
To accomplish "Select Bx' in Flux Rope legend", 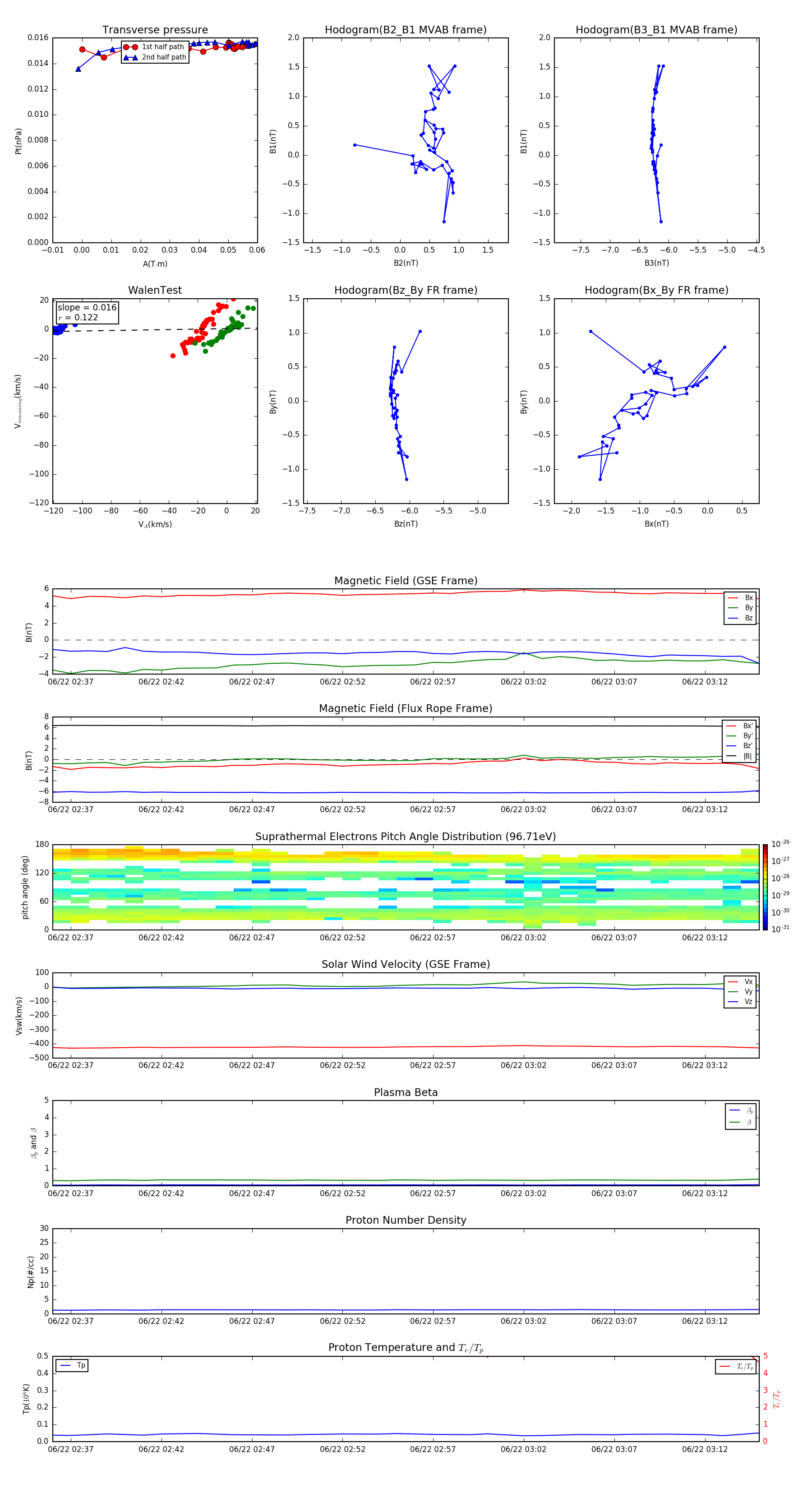I will click(x=739, y=726).
